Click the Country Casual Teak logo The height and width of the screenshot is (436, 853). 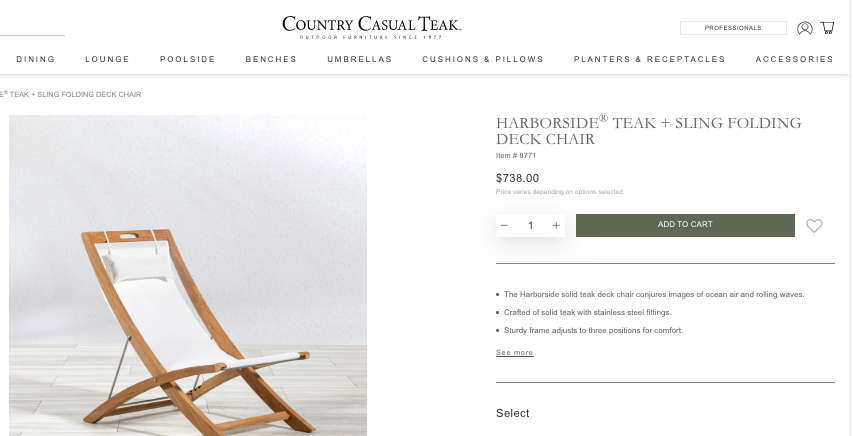(x=372, y=27)
